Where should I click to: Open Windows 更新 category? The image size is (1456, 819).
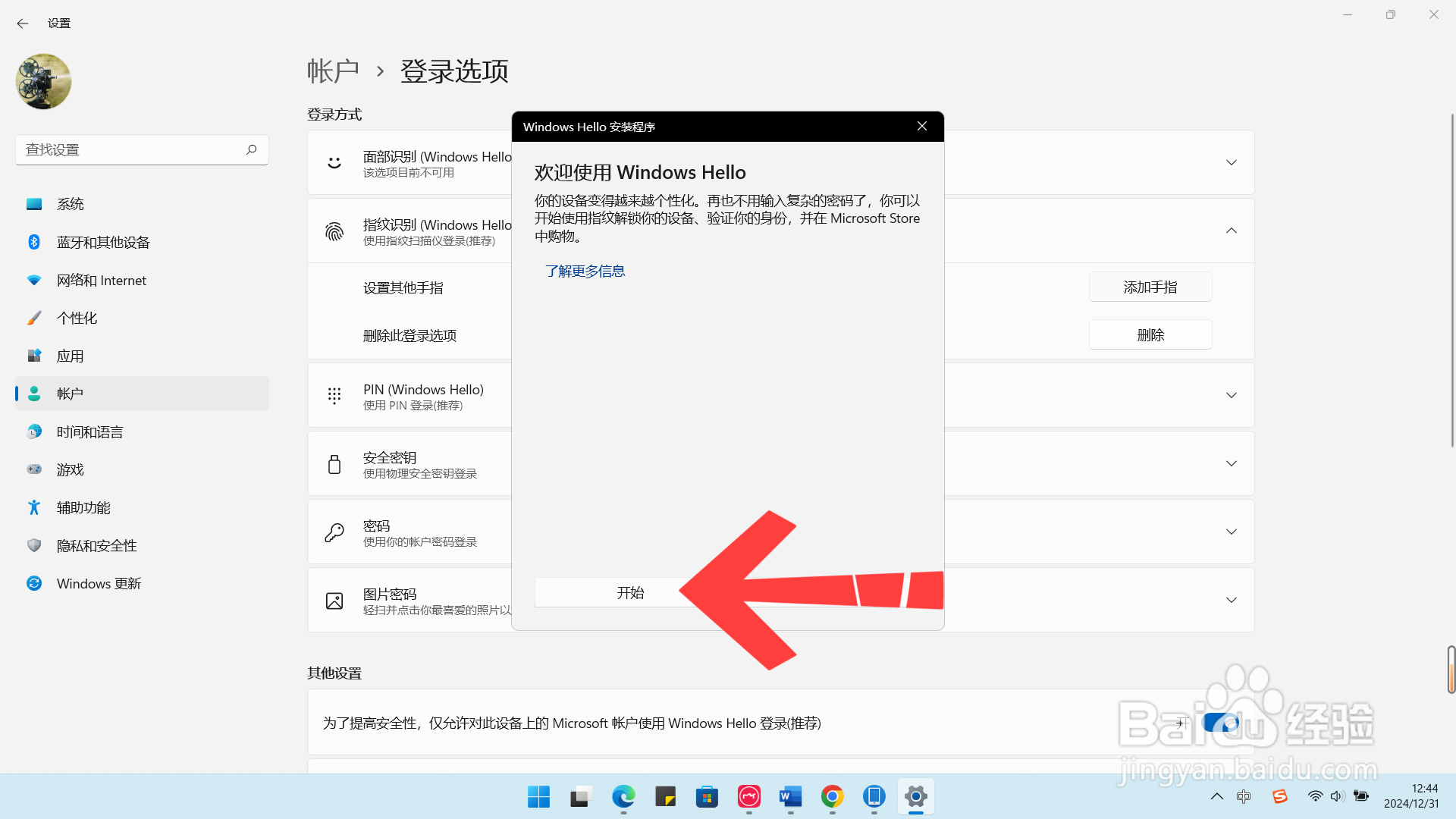coord(142,583)
